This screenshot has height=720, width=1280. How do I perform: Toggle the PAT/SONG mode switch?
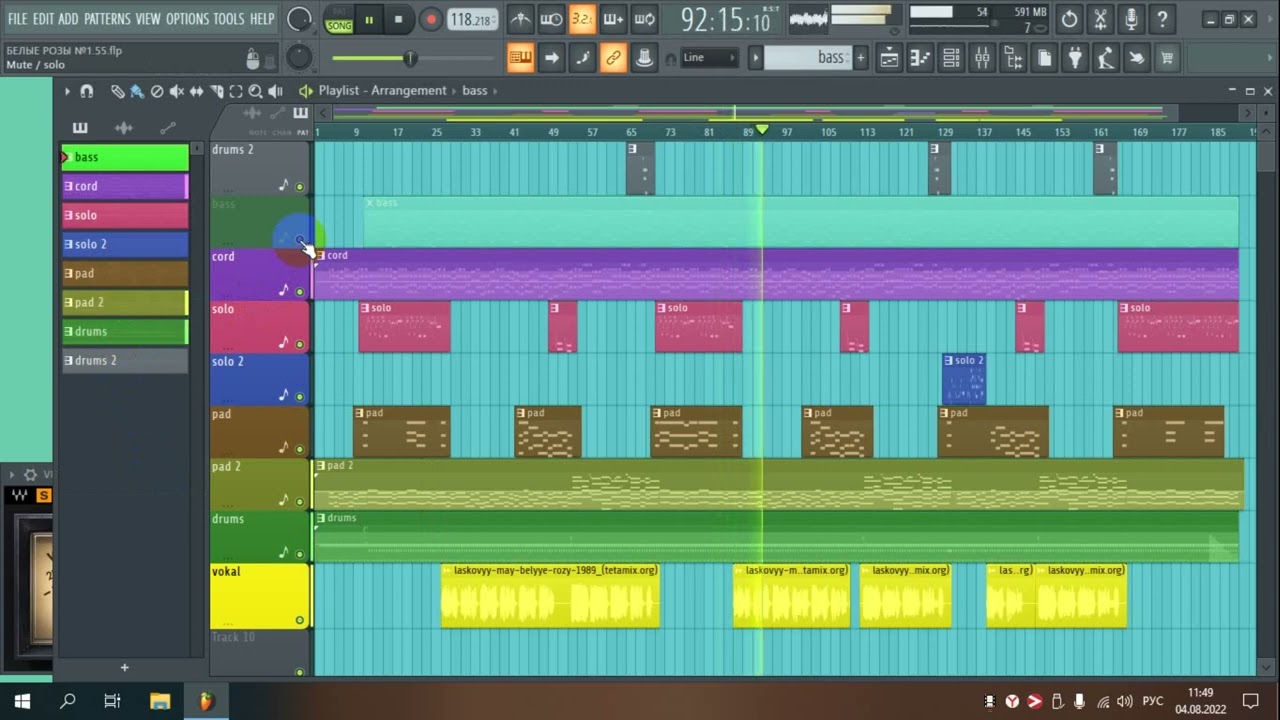(339, 20)
